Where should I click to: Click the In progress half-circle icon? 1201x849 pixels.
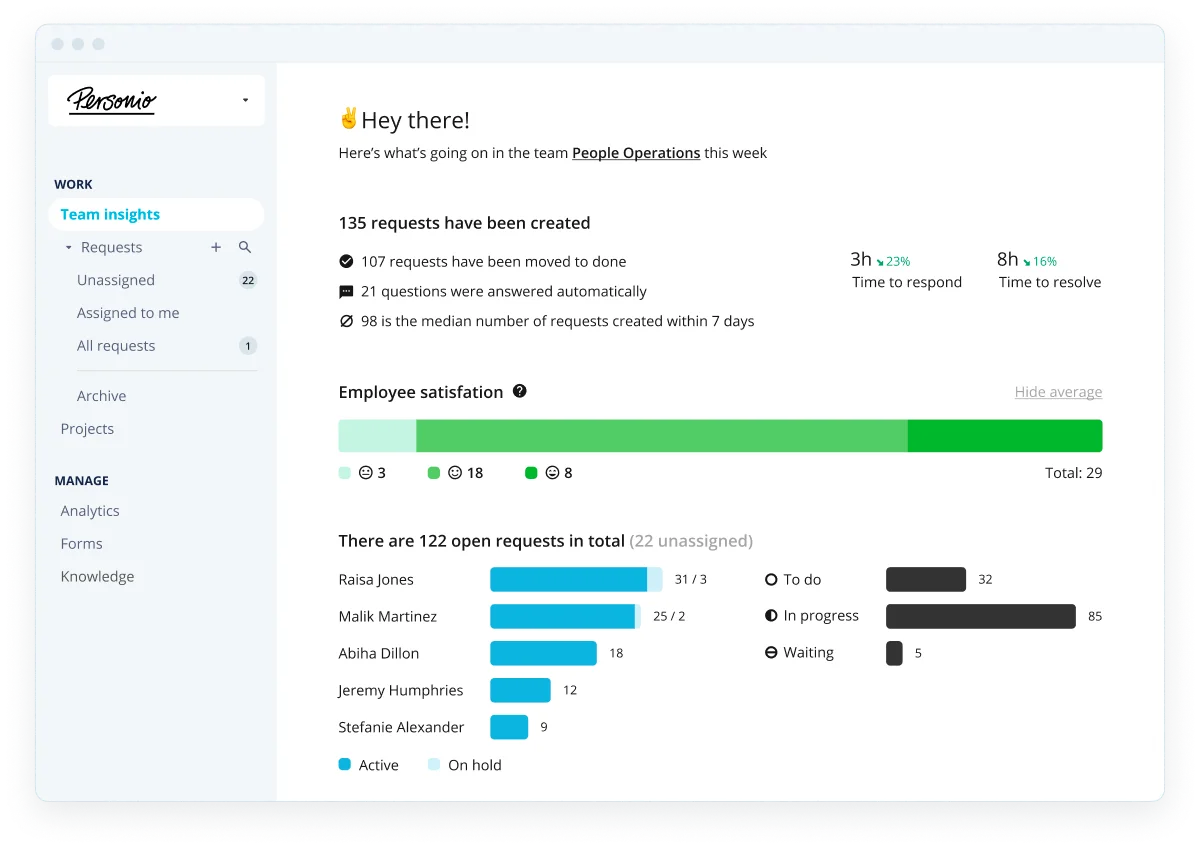(771, 616)
